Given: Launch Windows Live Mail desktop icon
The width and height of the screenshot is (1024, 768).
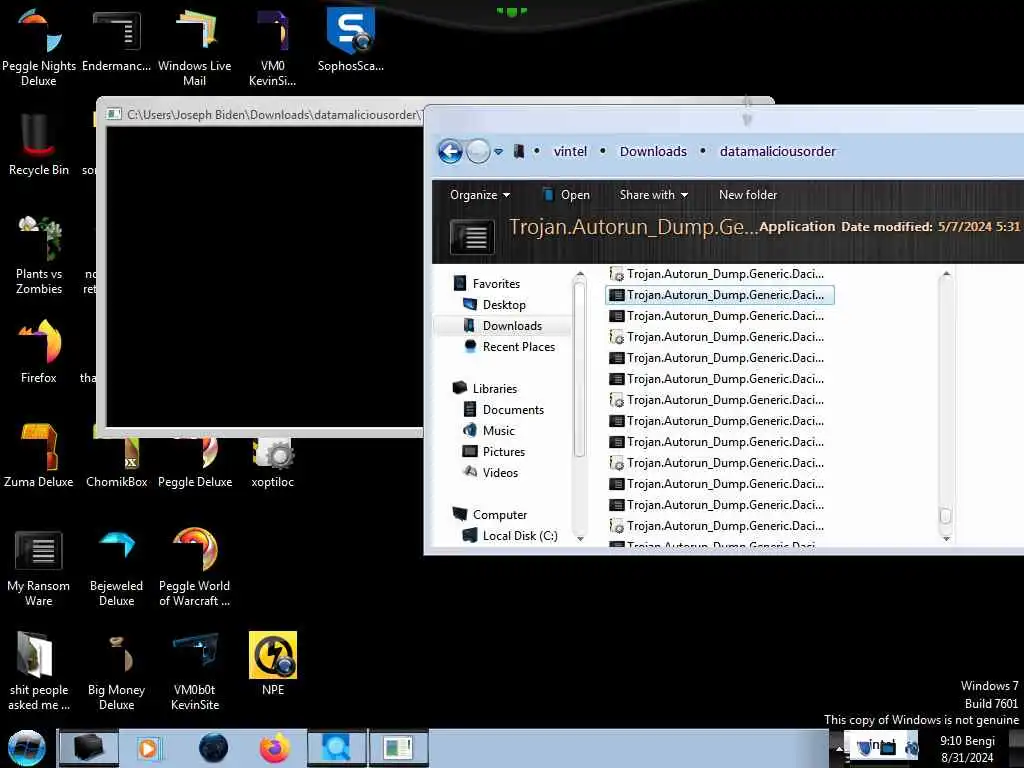Looking at the screenshot, I should tap(195, 47).
